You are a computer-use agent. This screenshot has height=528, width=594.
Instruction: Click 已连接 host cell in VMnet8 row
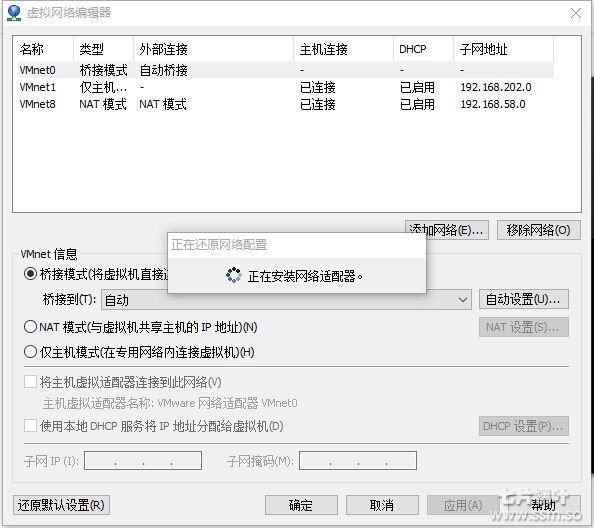point(317,104)
